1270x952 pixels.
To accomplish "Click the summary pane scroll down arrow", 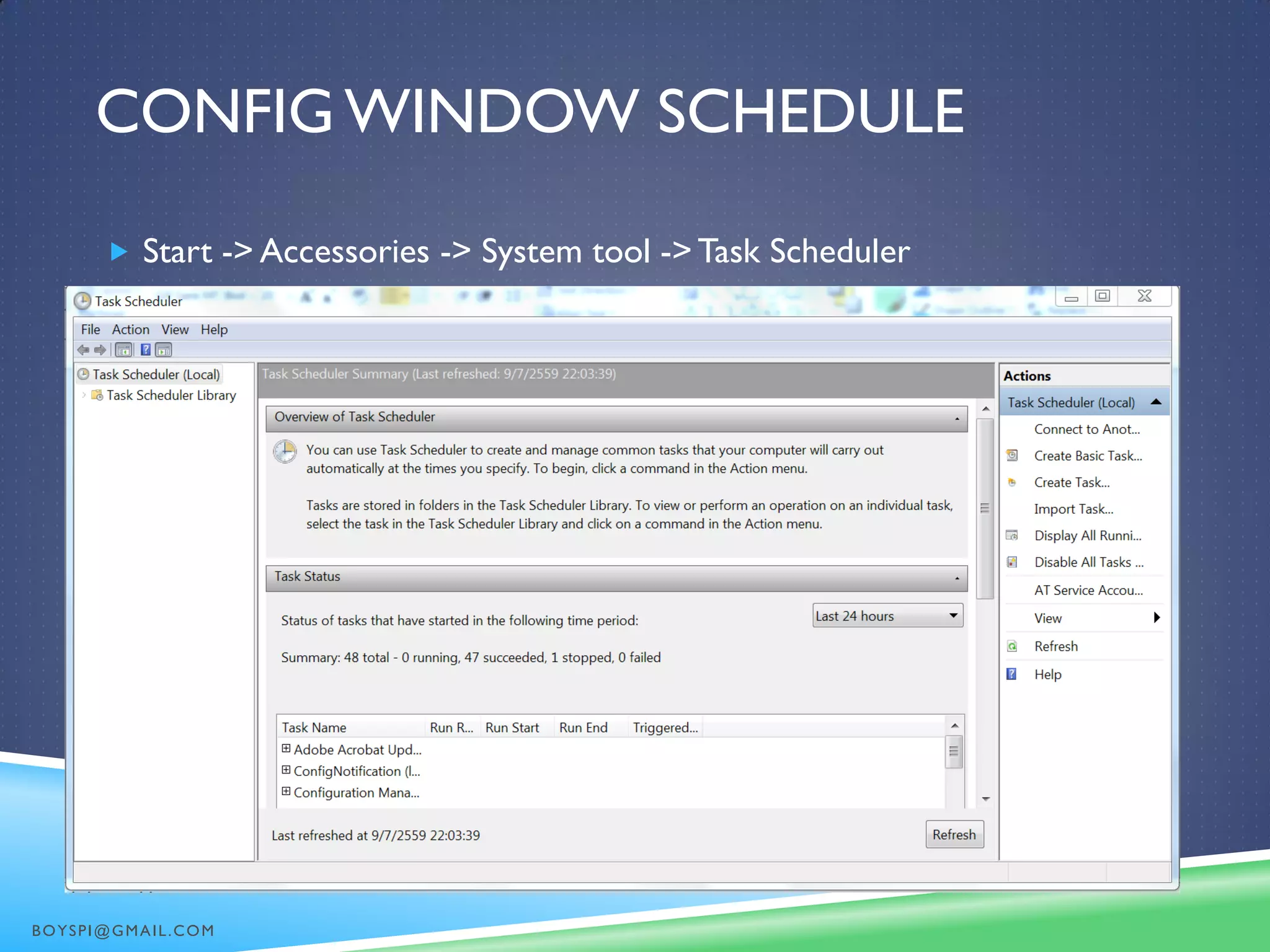I will click(985, 800).
